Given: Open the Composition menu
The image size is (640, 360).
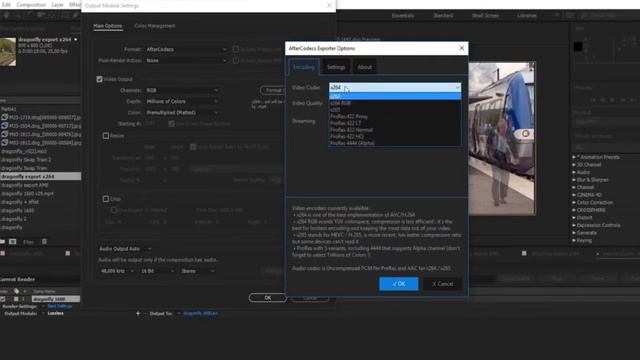Looking at the screenshot, I should click(x=31, y=5).
